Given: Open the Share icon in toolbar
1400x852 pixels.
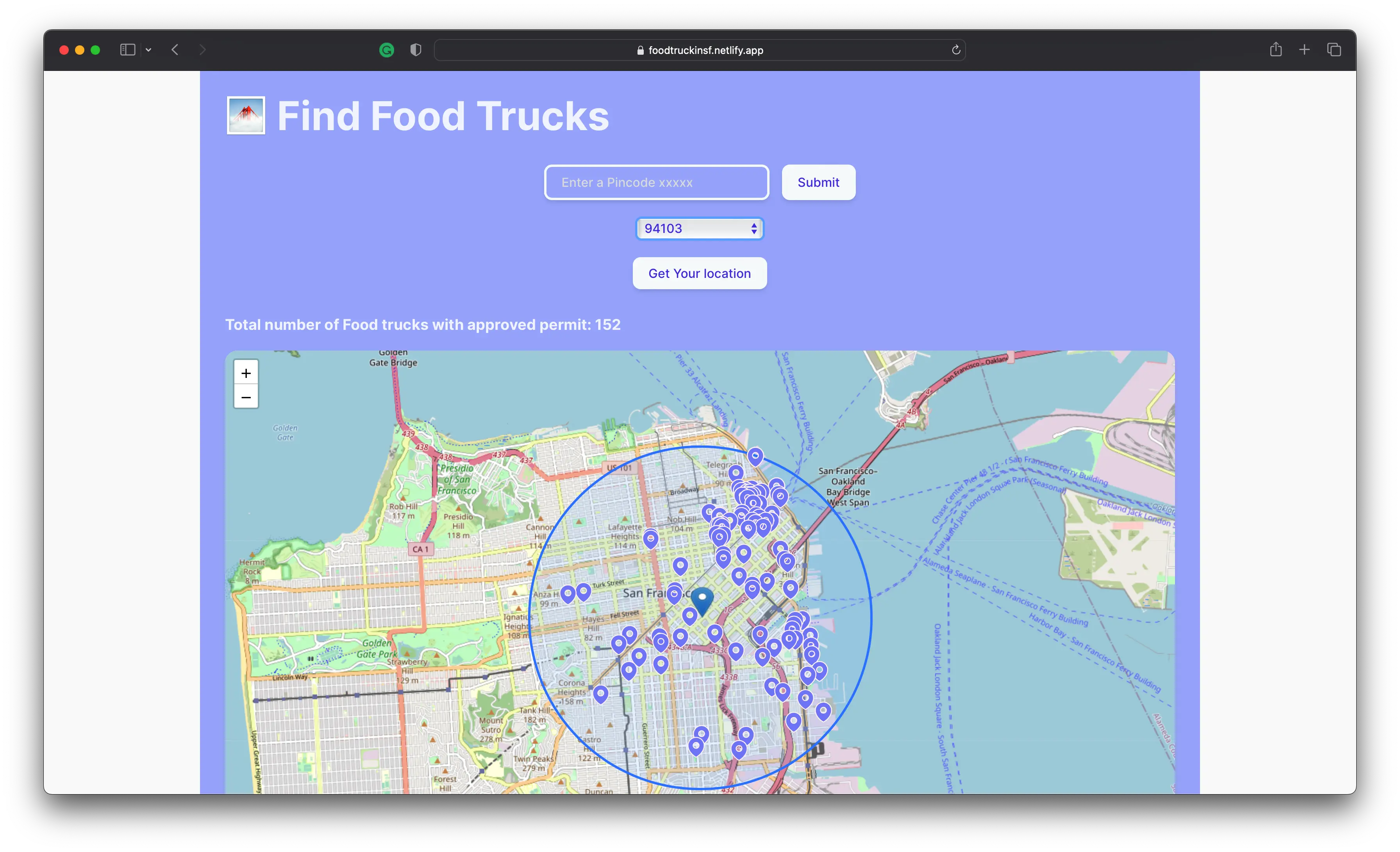Looking at the screenshot, I should pyautogui.click(x=1275, y=50).
